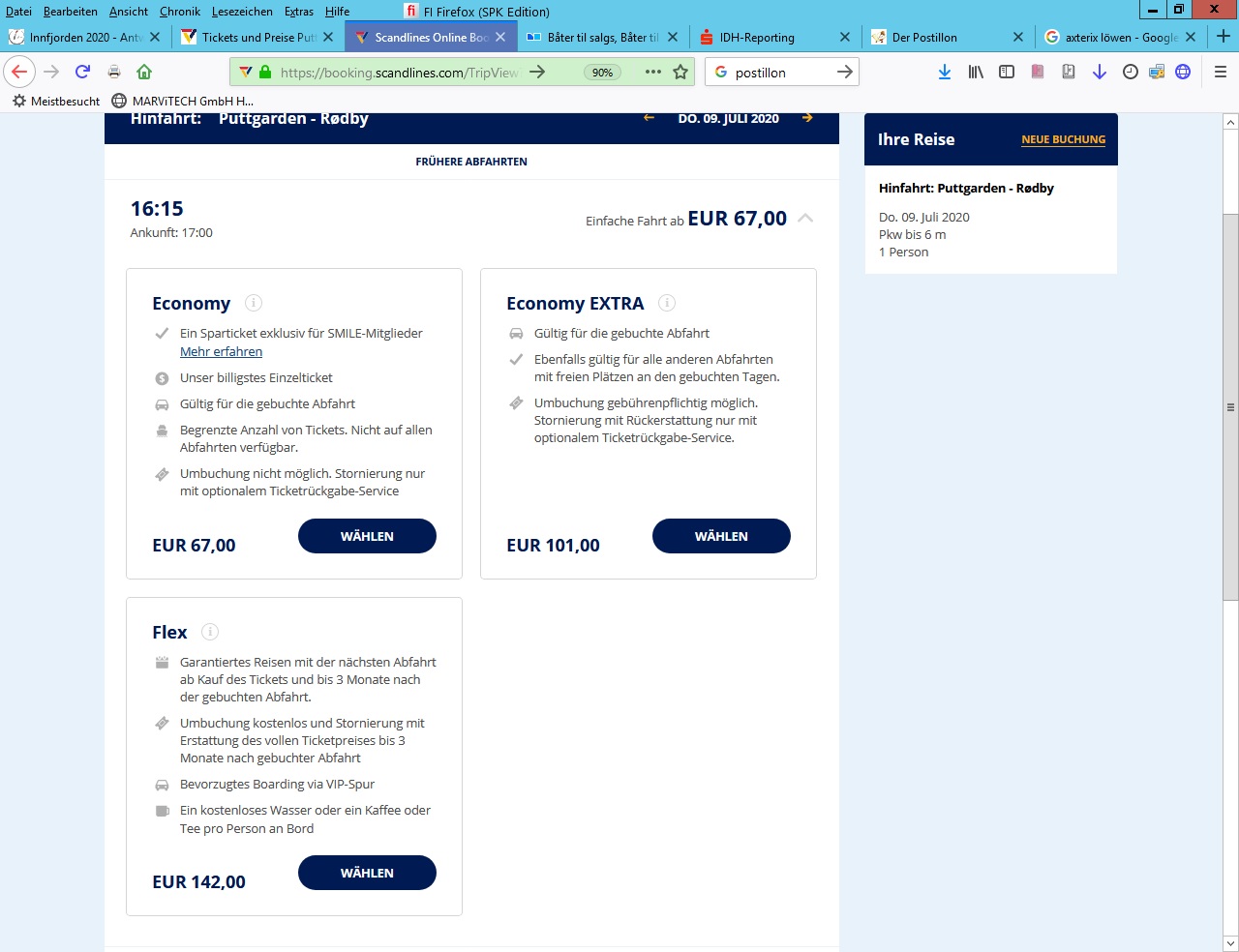Click the Firefox reload page icon
This screenshot has height=952, width=1239.
pos(83,72)
